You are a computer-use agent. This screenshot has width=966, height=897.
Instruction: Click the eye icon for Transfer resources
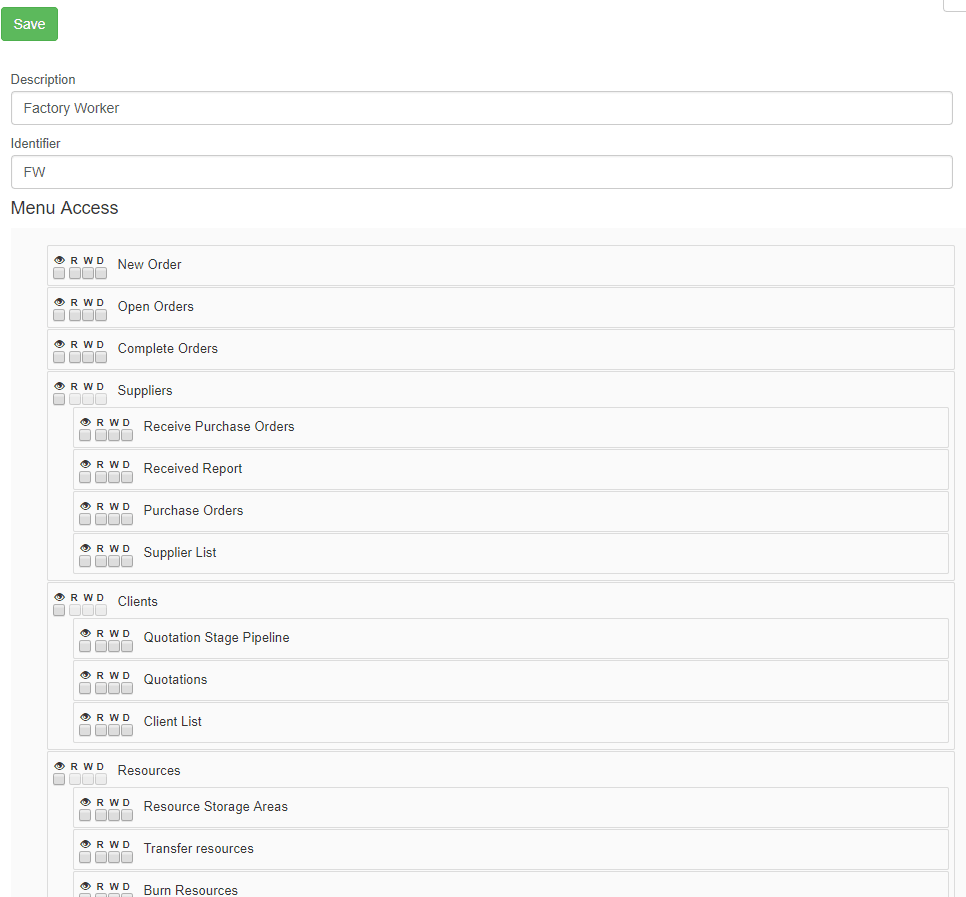pos(85,844)
